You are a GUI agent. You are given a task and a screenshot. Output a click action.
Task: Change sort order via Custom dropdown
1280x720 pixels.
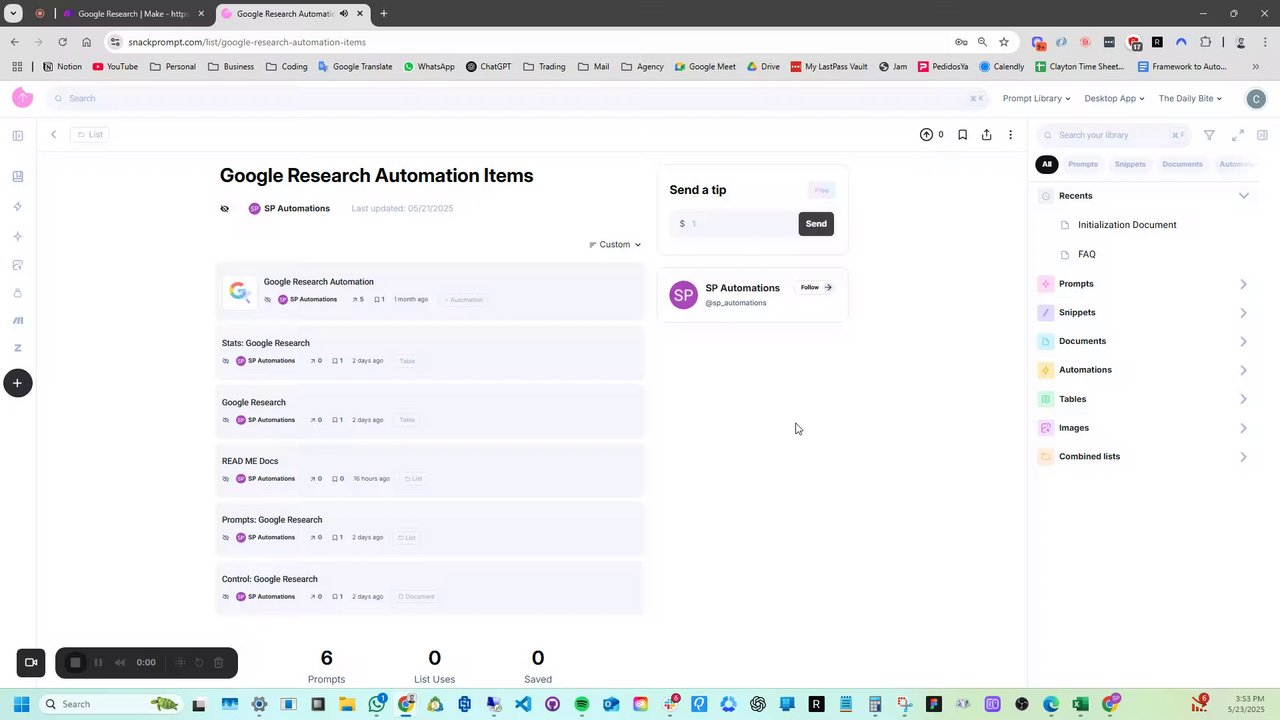pyautogui.click(x=615, y=245)
